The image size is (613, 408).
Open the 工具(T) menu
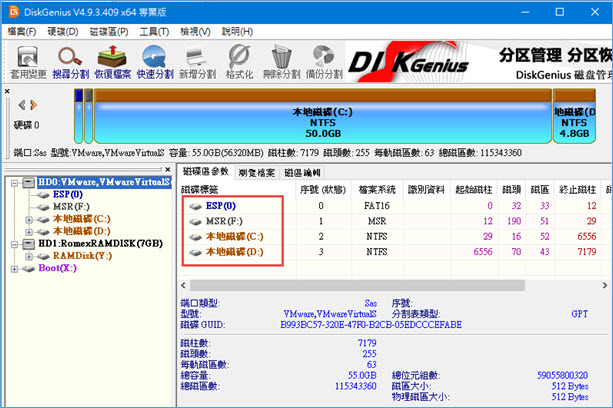point(154,32)
